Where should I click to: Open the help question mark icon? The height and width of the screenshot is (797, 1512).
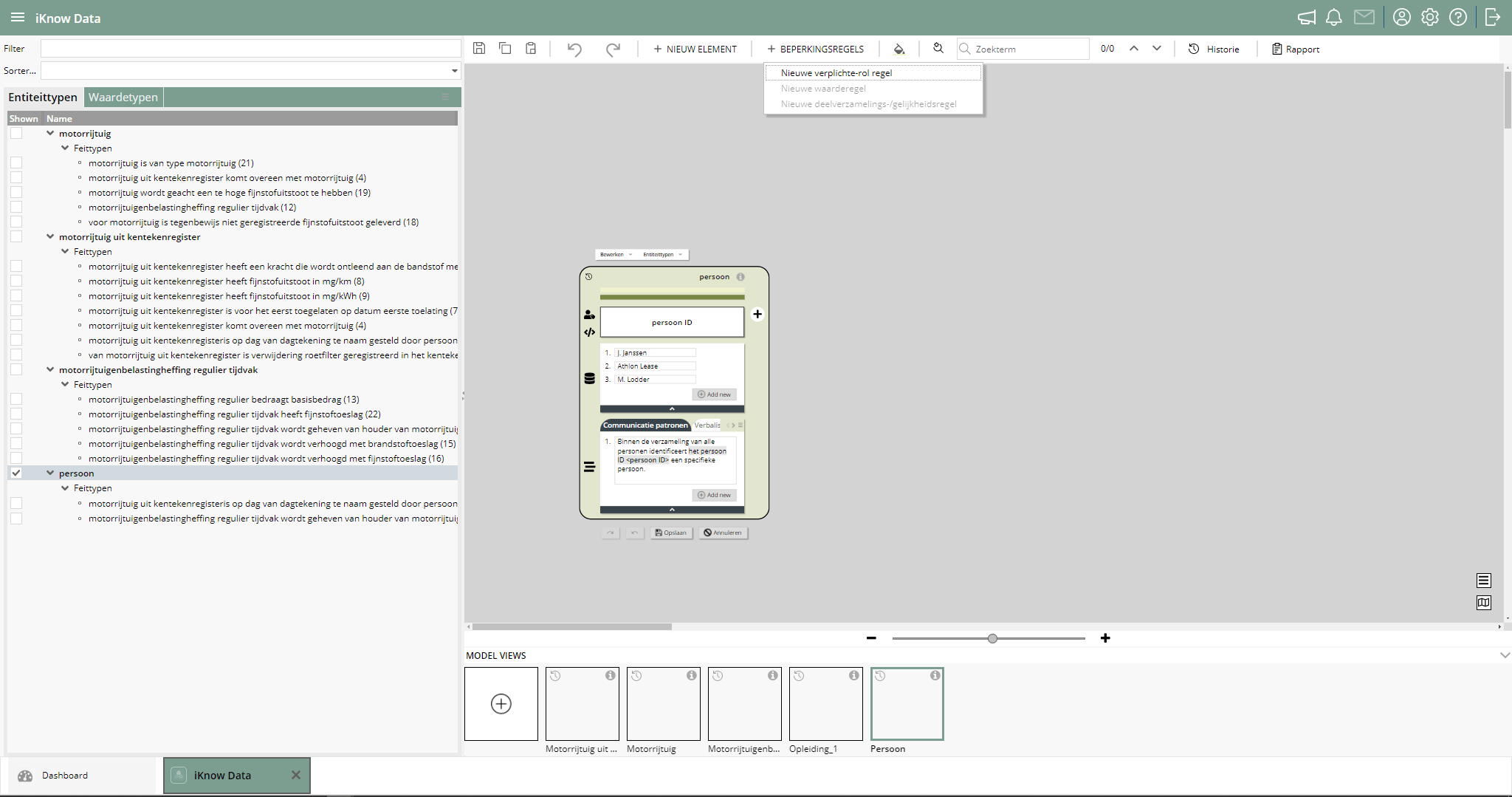(x=1458, y=18)
